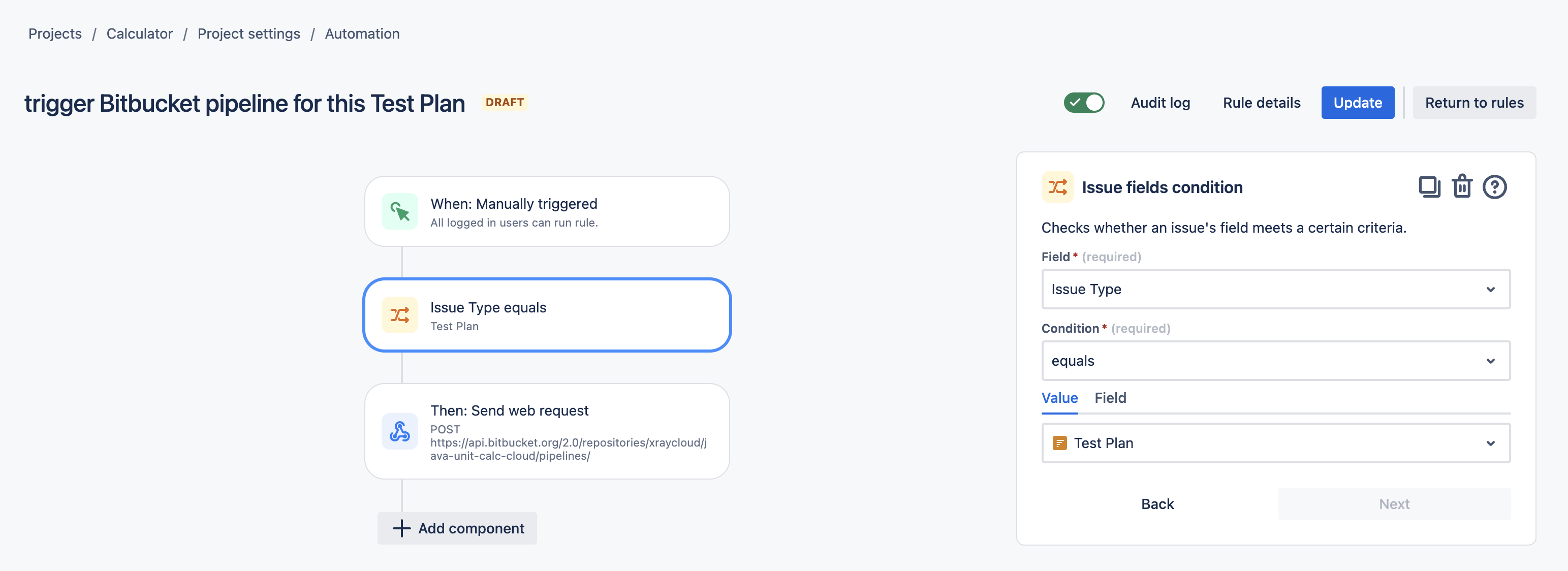
Task: Click the Issue fields condition panel icon
Action: (1057, 187)
